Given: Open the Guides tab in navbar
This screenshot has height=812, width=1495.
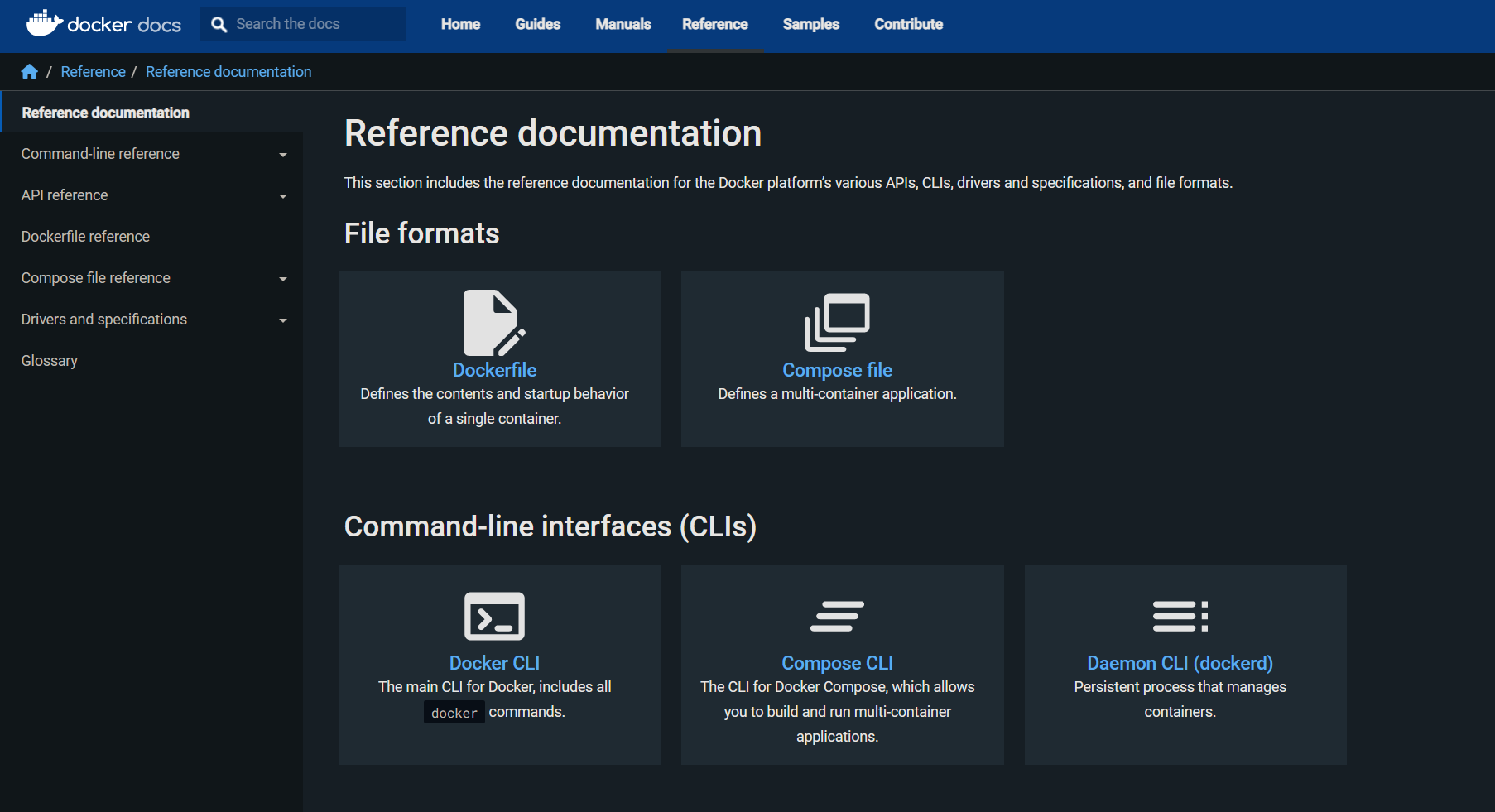Looking at the screenshot, I should point(537,24).
